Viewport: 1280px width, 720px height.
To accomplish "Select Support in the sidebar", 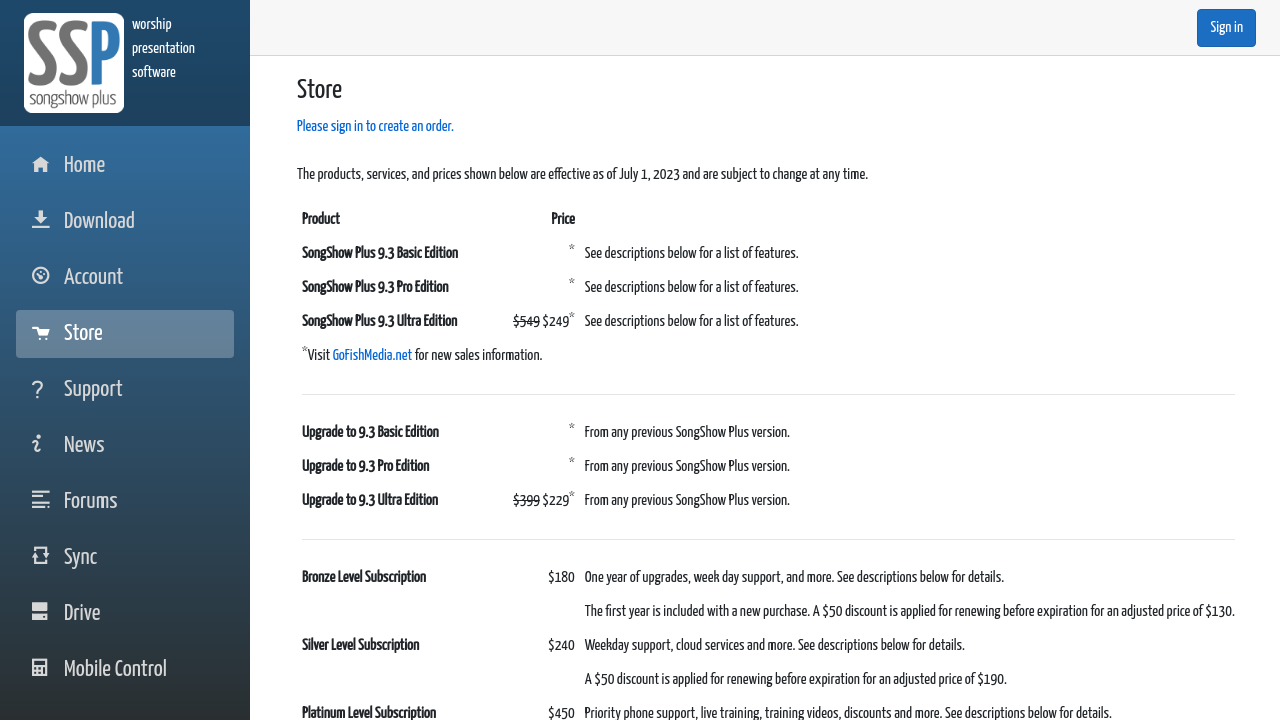I will tap(93, 389).
